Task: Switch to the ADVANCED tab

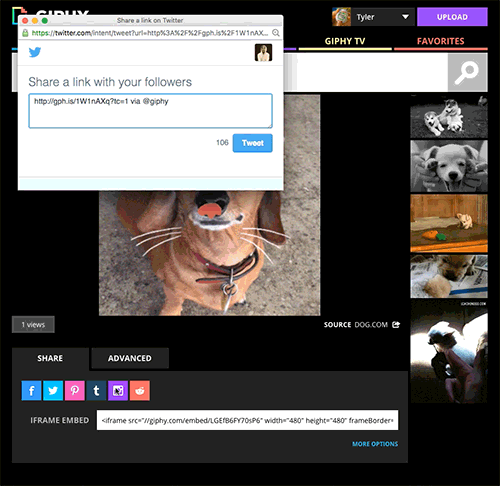Action: point(130,358)
